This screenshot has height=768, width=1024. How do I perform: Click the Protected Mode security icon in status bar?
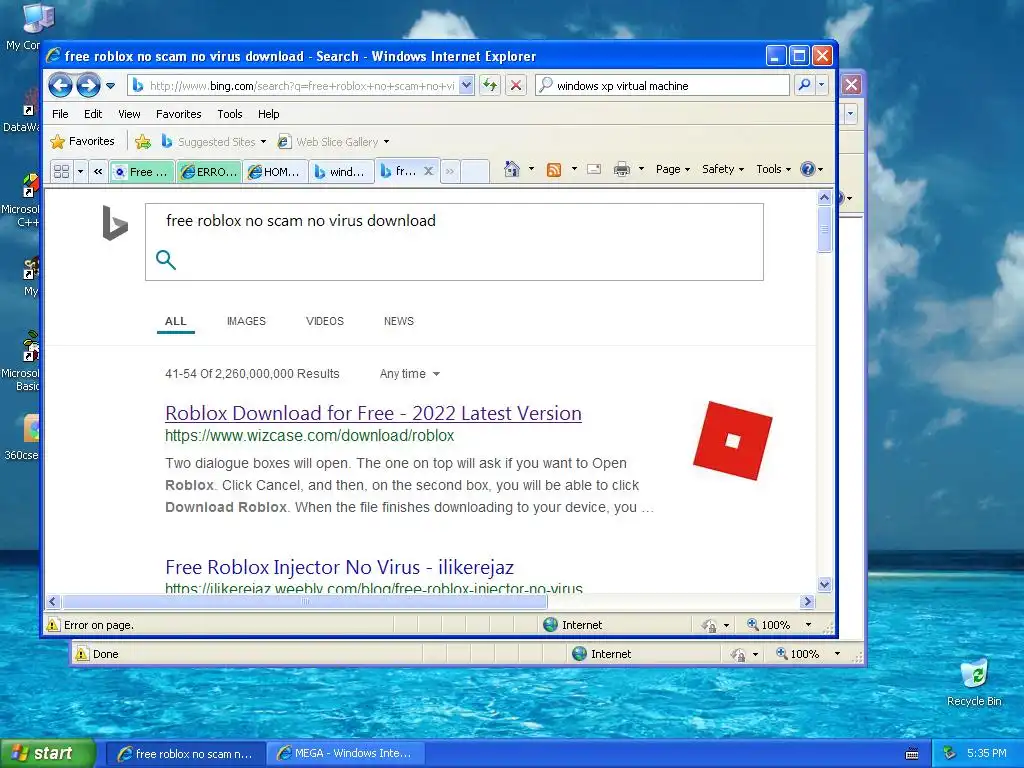709,625
